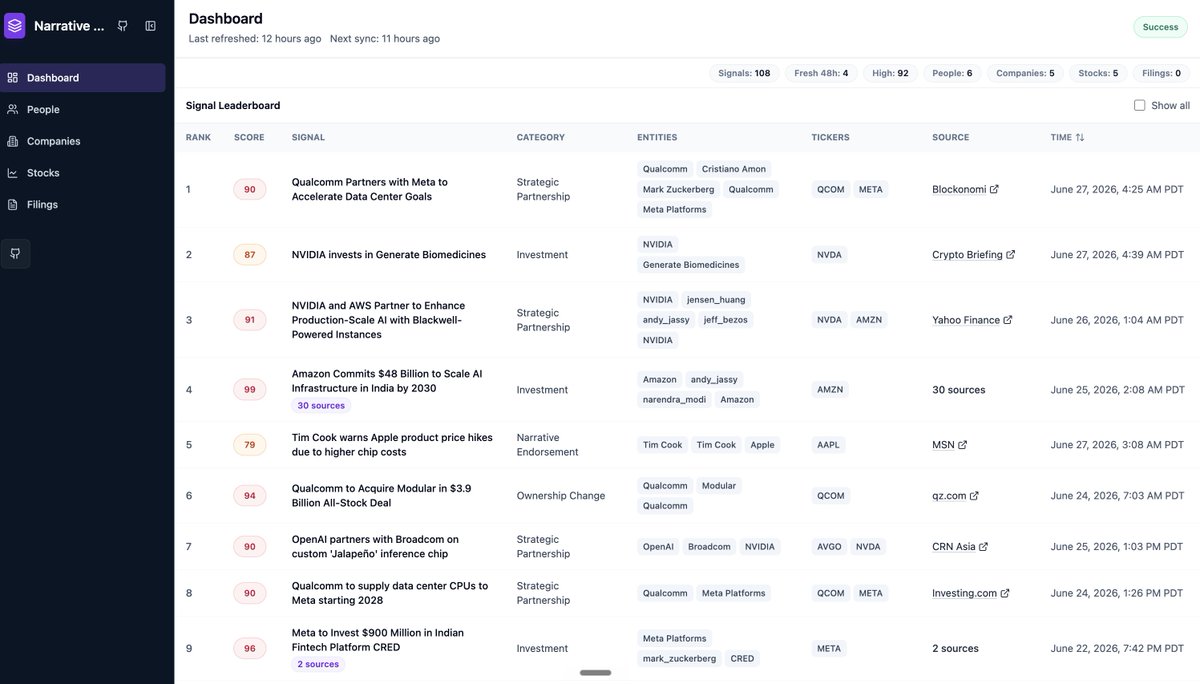This screenshot has width=1200, height=684.
Task: Click the Narrative app logo icon
Action: pos(15,26)
